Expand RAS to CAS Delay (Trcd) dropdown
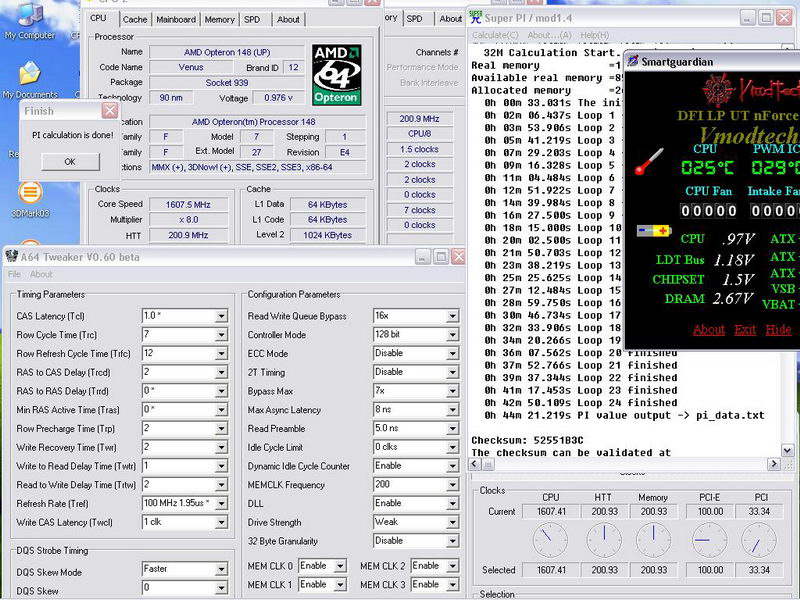The height and width of the screenshot is (600, 800). click(221, 372)
